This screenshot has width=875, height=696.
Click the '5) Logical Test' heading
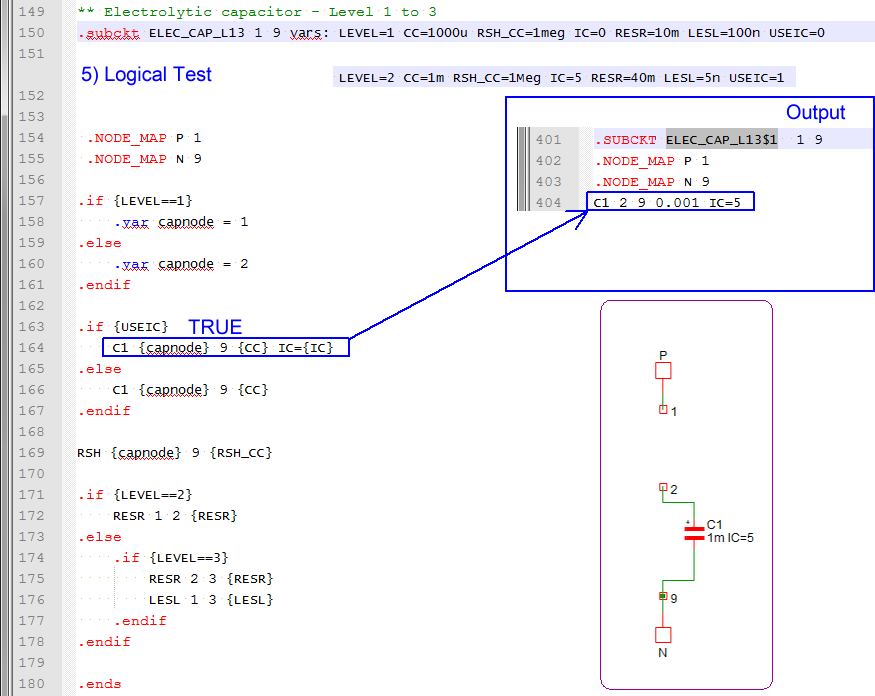147,75
